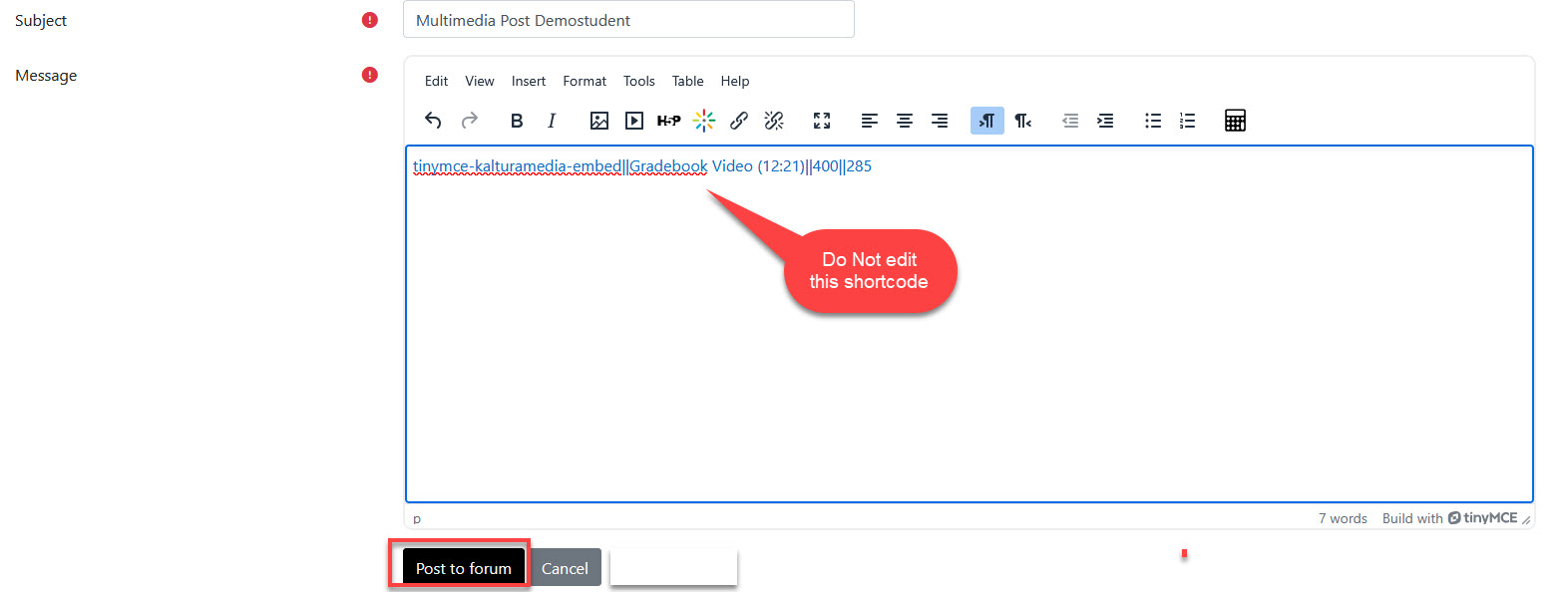Toggle right-to-left text direction

1022,121
